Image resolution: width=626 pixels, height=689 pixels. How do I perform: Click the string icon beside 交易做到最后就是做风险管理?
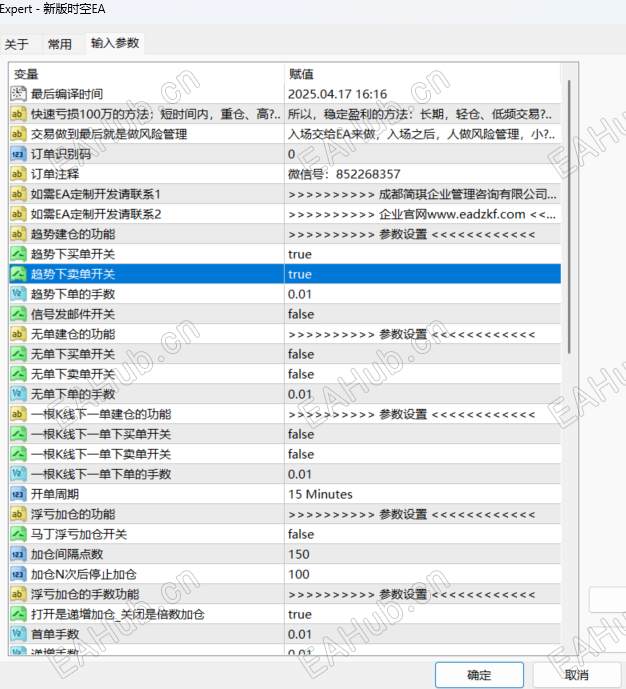click(18, 134)
